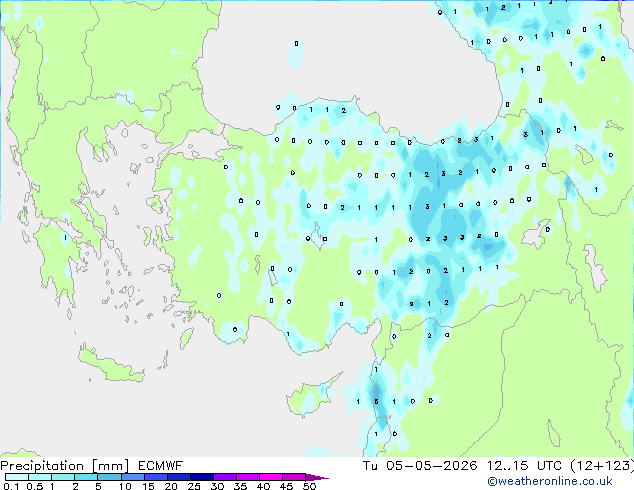Click the '5' precipitation value on the Levant coast

(376, 401)
